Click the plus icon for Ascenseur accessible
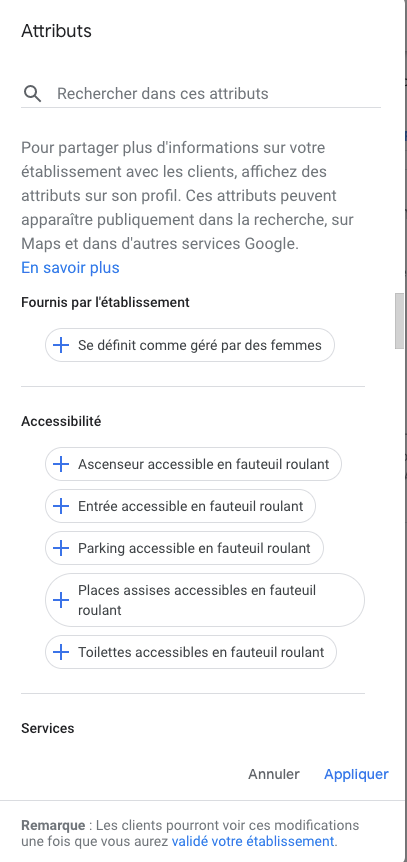Viewport: 407px width, 862px height. point(60,464)
